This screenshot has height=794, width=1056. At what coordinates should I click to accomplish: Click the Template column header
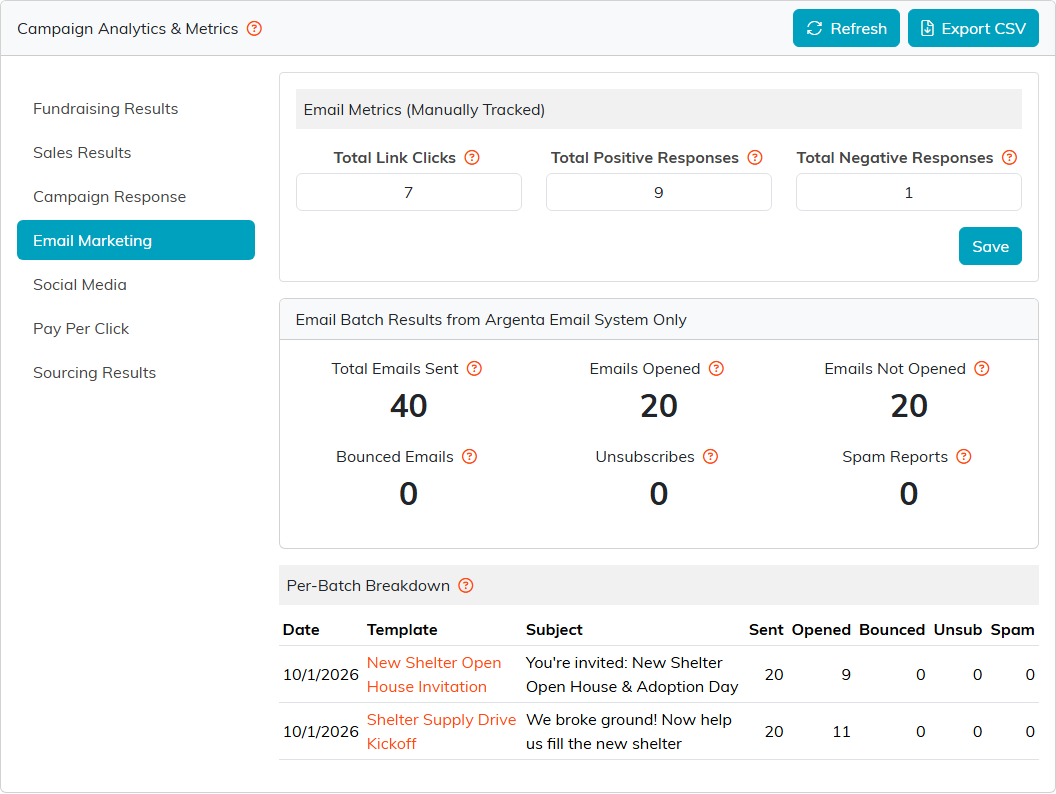point(402,630)
